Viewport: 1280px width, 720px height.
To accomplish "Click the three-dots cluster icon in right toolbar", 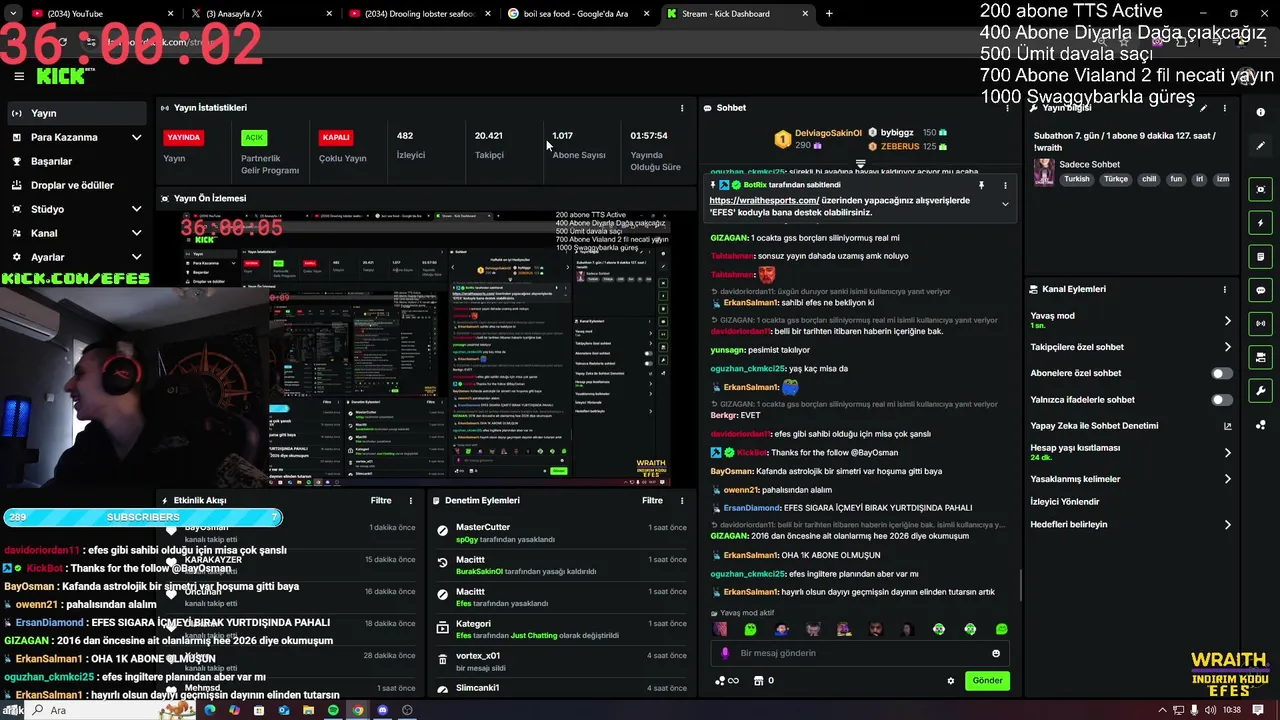I will [x=1260, y=424].
